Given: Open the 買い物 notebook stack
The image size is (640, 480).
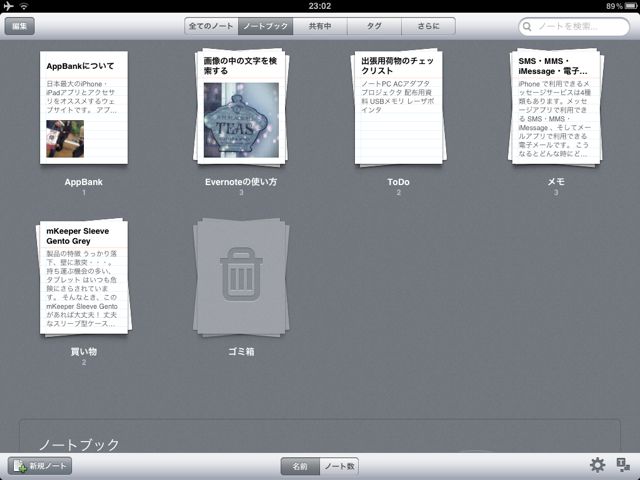Looking at the screenshot, I should pos(84,278).
